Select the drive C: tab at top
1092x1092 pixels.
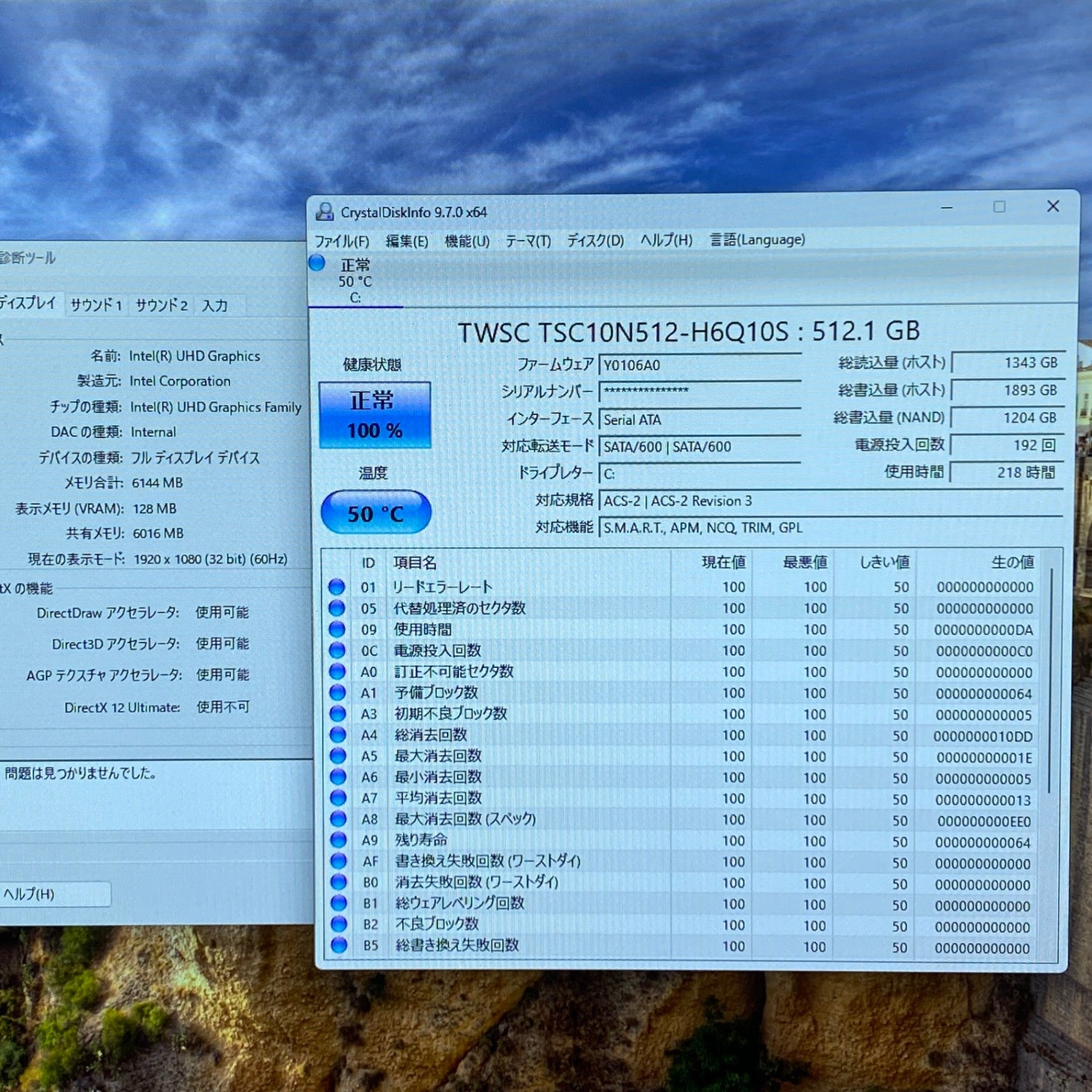tap(355, 282)
